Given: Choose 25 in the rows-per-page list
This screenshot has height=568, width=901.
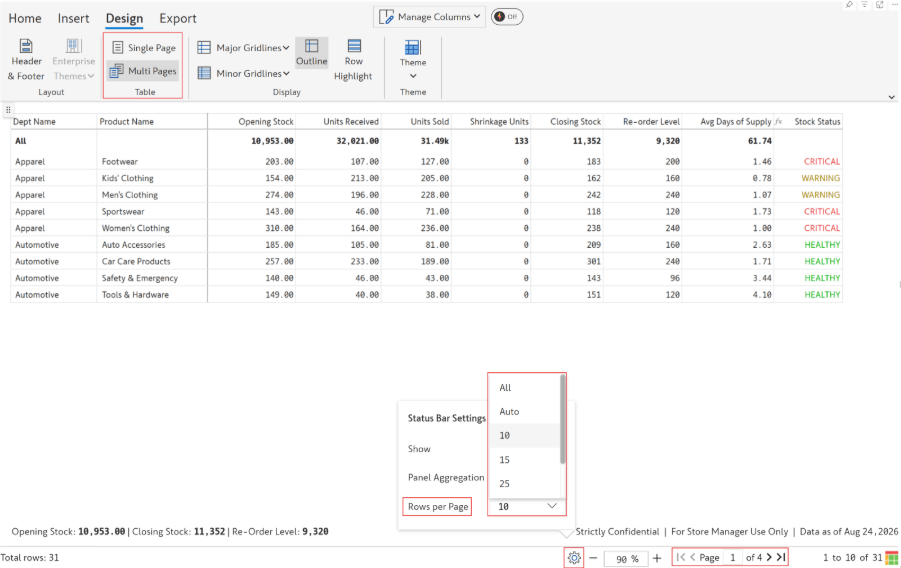Looking at the screenshot, I should coord(523,483).
